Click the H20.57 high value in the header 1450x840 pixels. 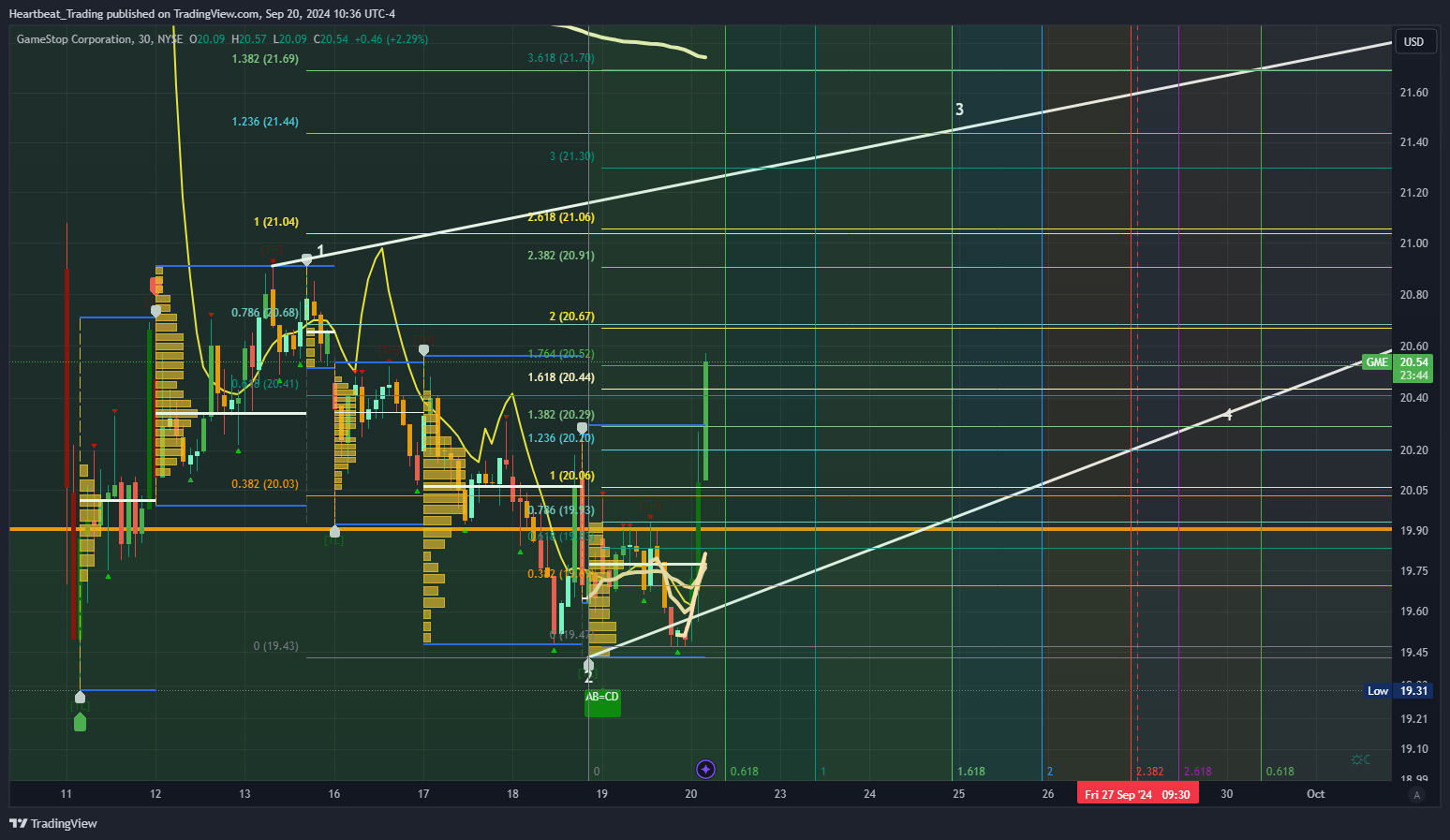tap(249, 39)
